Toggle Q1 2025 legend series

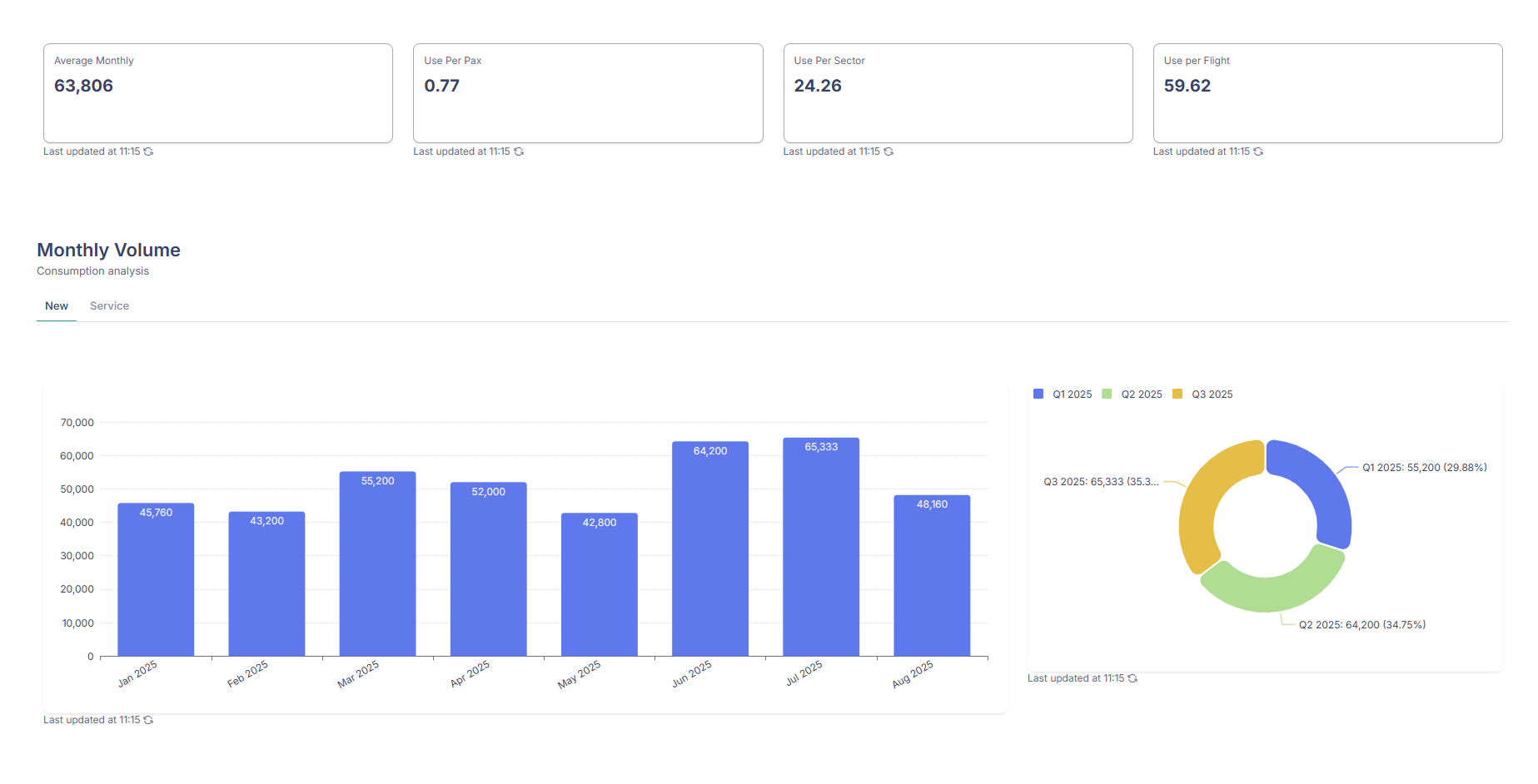[1063, 394]
